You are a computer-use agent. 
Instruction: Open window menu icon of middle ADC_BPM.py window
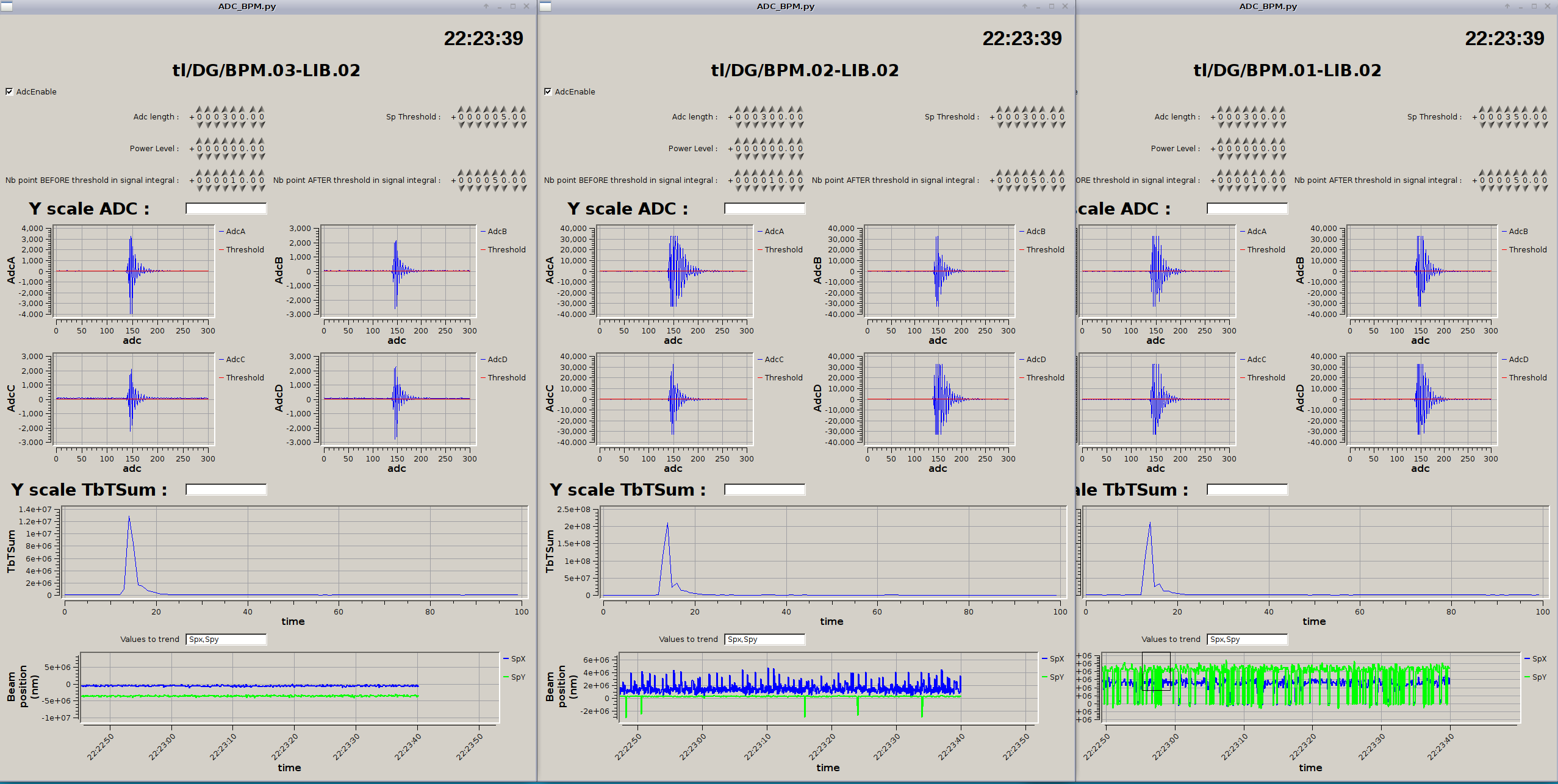pos(545,7)
